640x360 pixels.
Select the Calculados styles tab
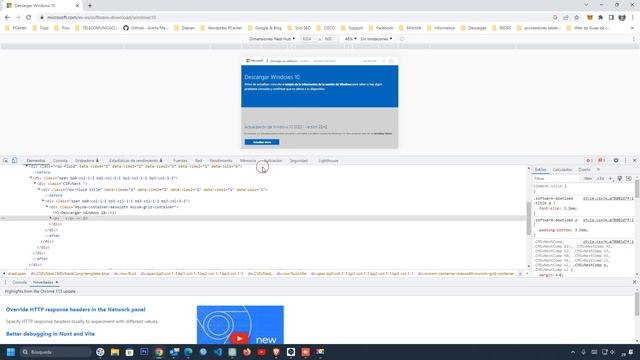coord(562,169)
